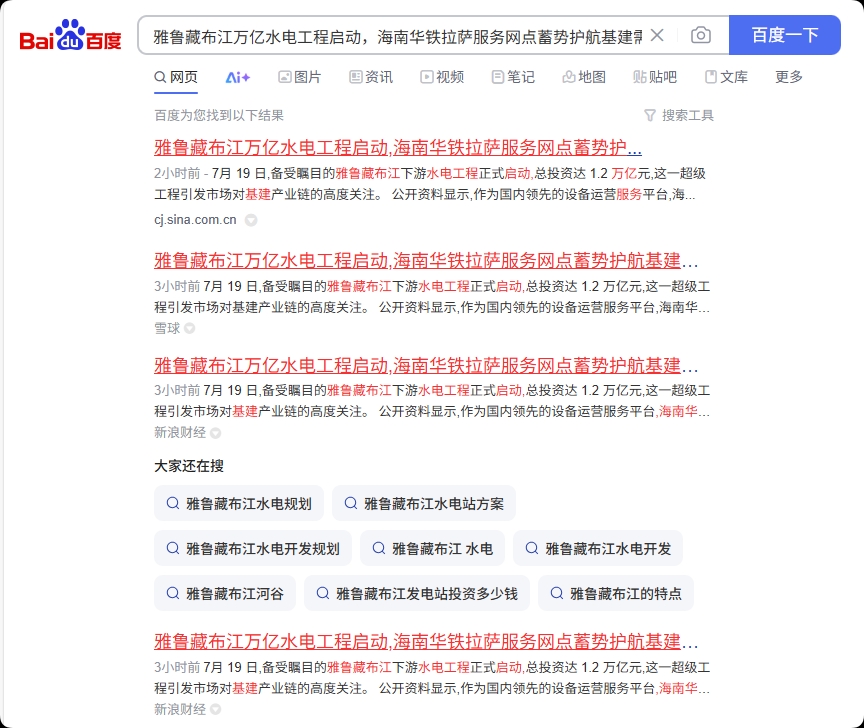Open the result title above 大家还在搜
Viewport: 864px width, 728px height.
pyautogui.click(x=426, y=365)
